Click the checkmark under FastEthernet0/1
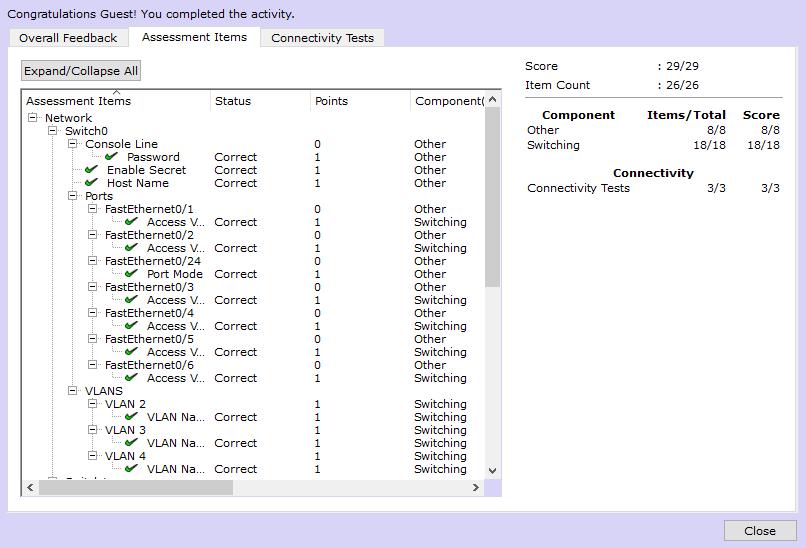Image resolution: width=806 pixels, height=548 pixels. pyautogui.click(x=132, y=222)
